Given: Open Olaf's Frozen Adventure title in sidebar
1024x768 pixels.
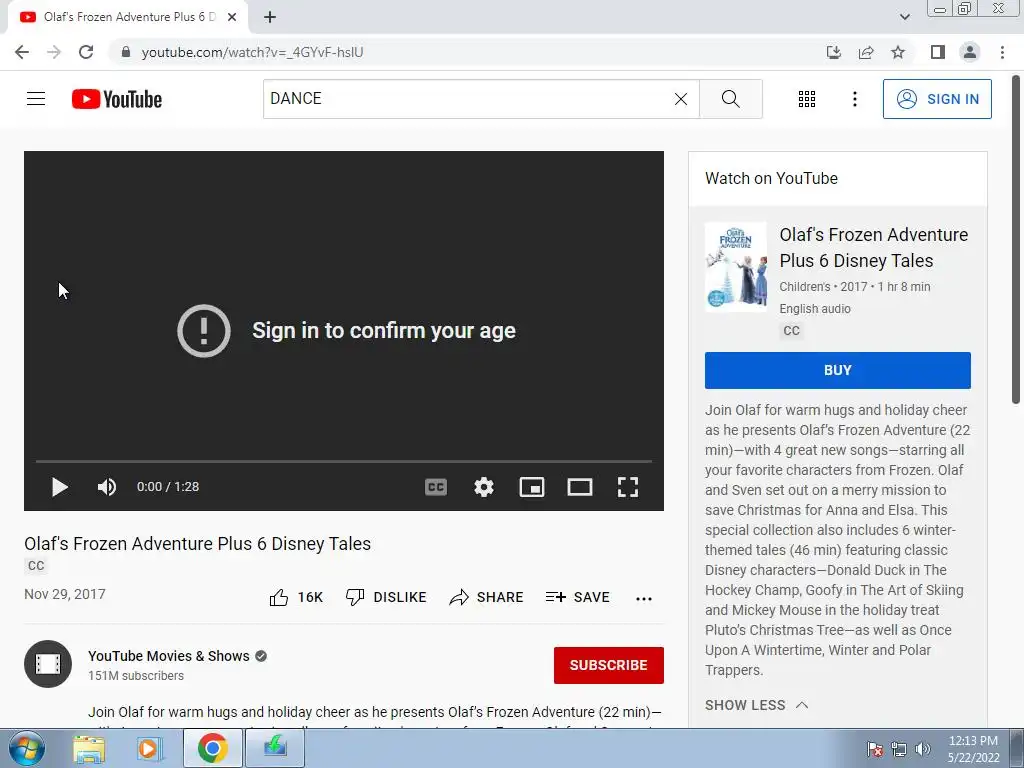Looking at the screenshot, I should pyautogui.click(x=874, y=248).
